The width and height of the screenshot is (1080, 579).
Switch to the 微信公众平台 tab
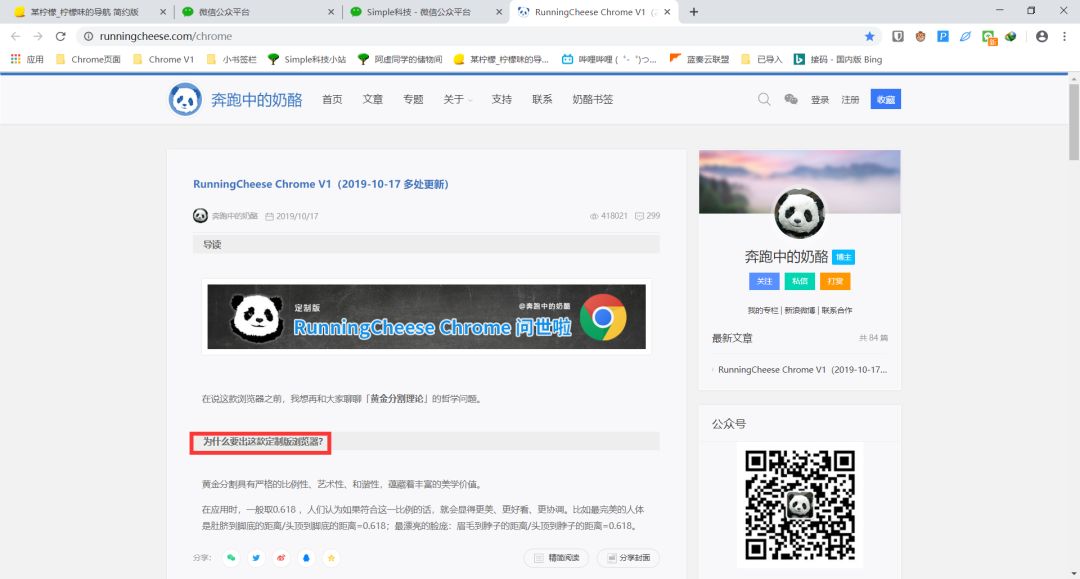coord(255,12)
